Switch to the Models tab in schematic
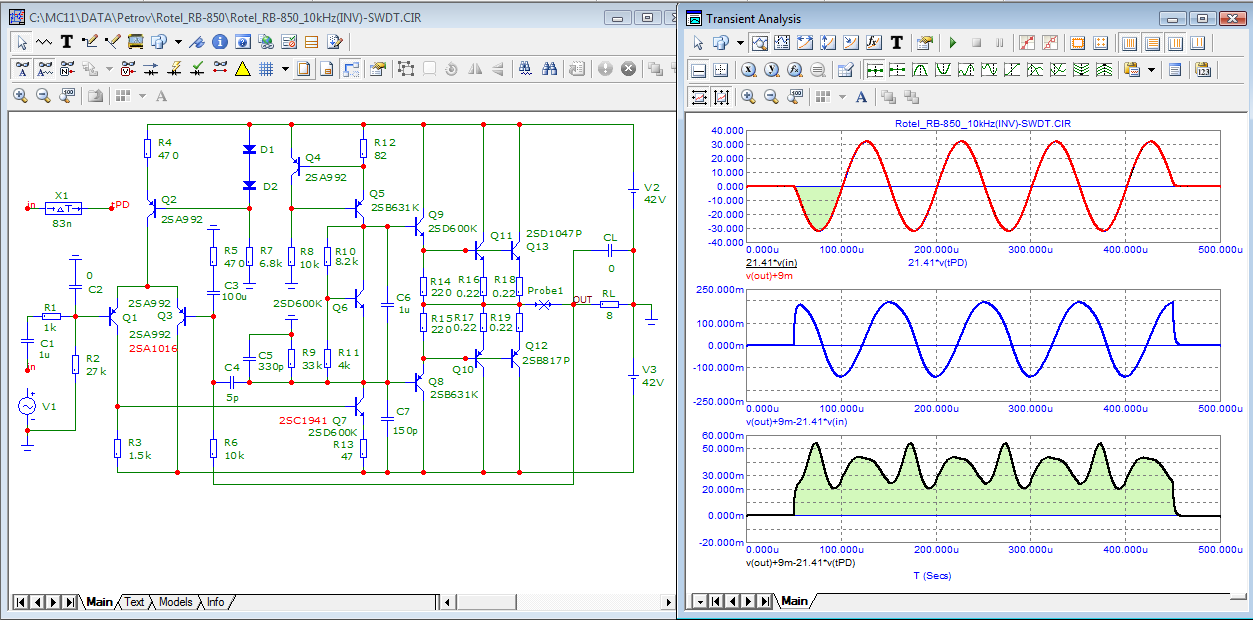The width and height of the screenshot is (1253, 620). pos(175,602)
